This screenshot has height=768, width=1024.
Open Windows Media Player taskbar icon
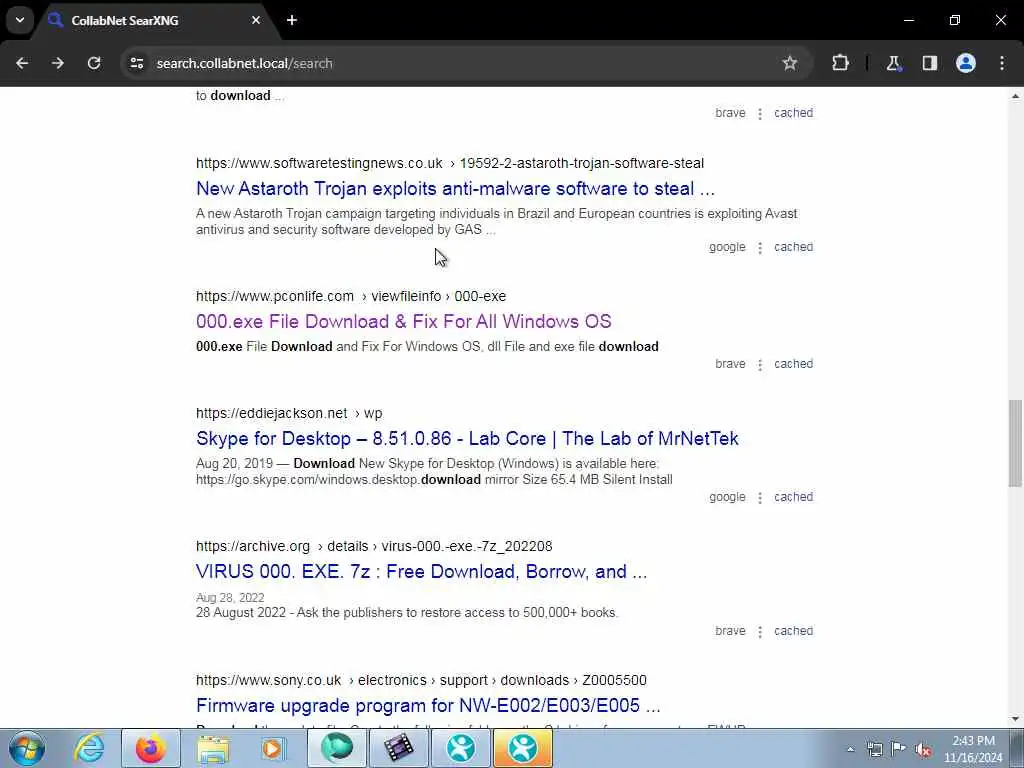[x=273, y=748]
